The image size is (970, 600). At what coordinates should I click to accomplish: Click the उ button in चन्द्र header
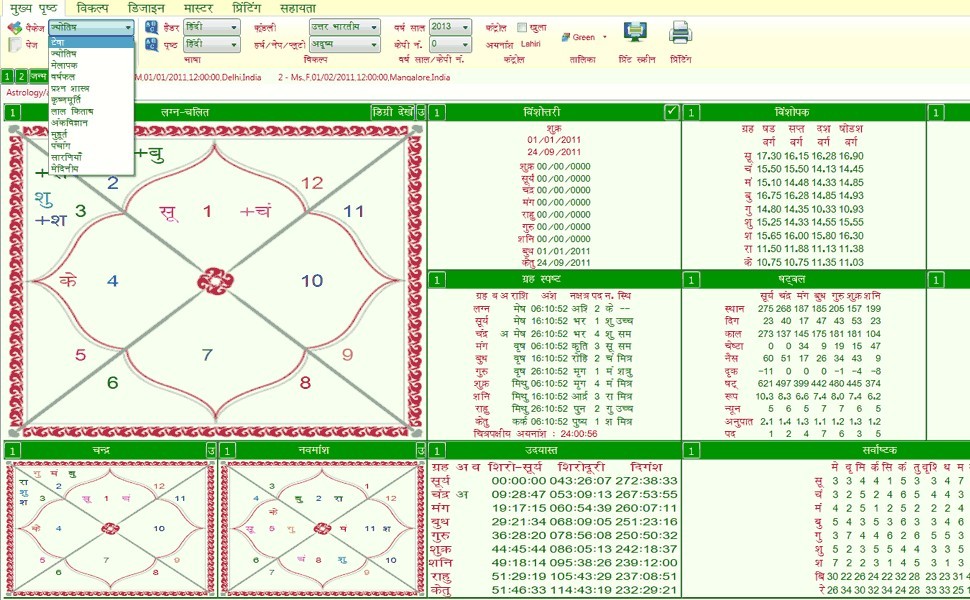tap(211, 450)
